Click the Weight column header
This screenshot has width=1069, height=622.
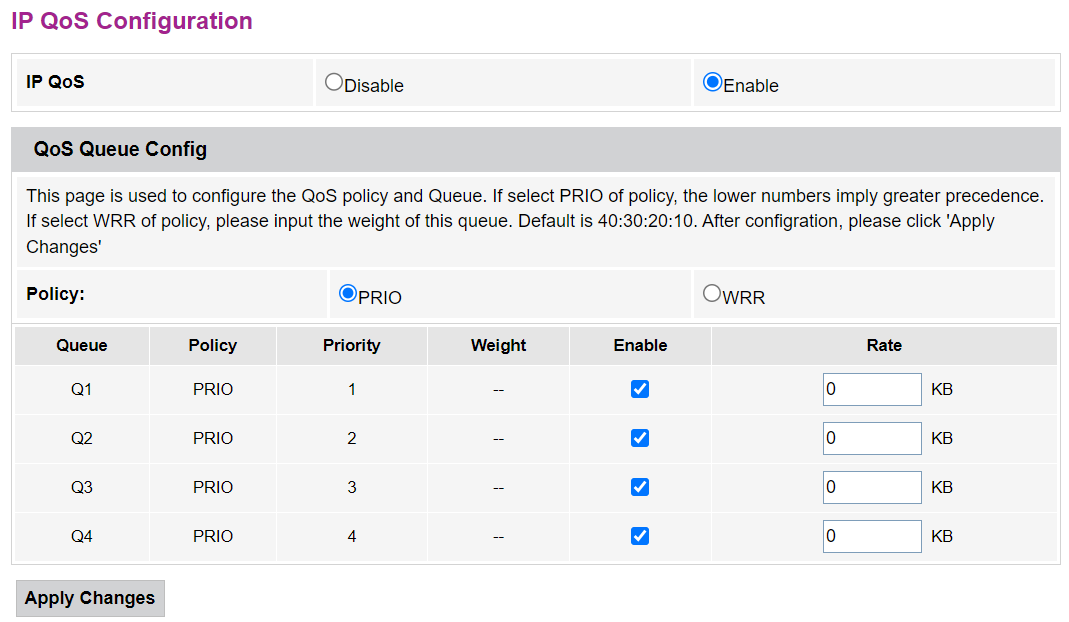coord(498,345)
